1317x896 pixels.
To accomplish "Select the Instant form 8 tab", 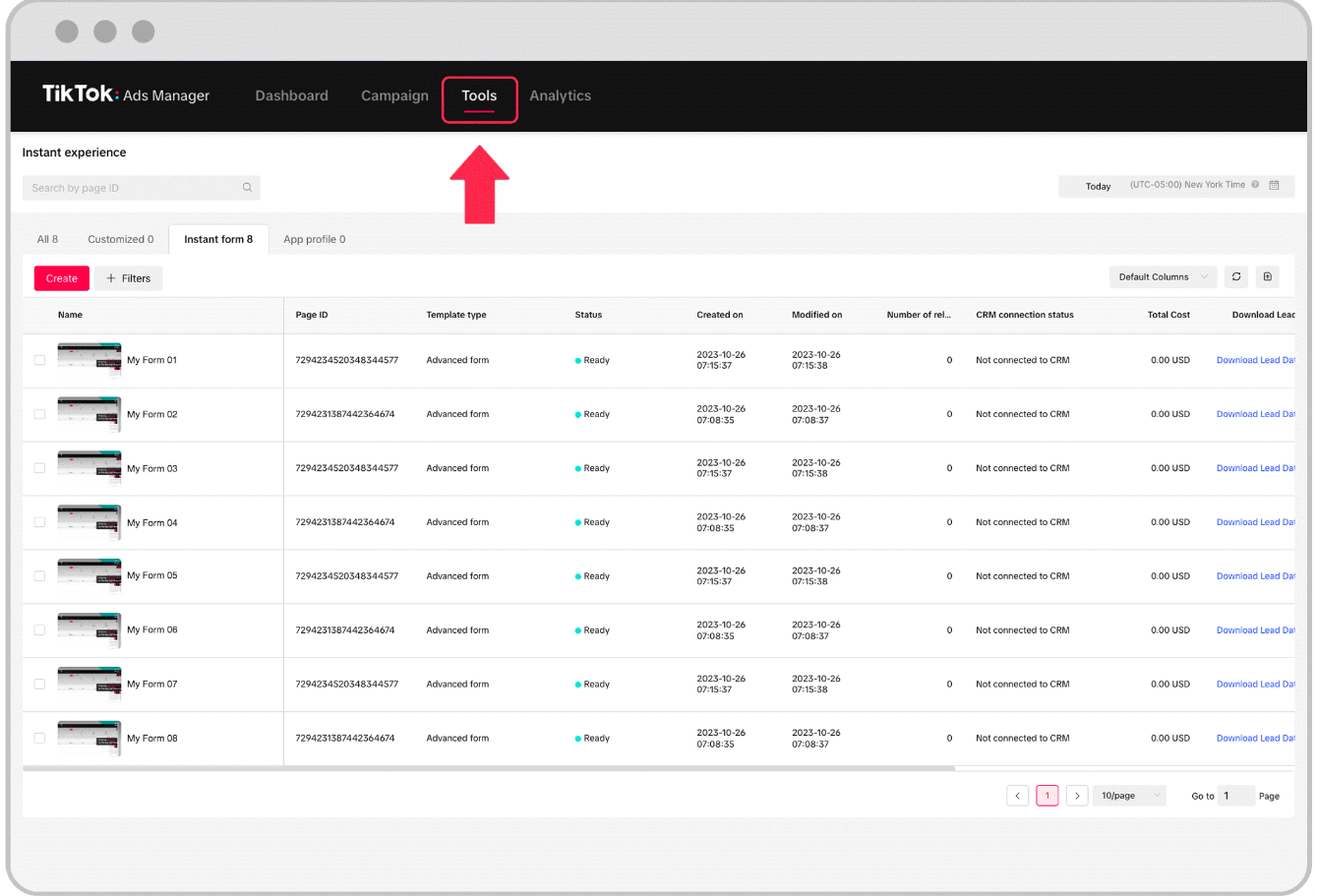I will 218,239.
